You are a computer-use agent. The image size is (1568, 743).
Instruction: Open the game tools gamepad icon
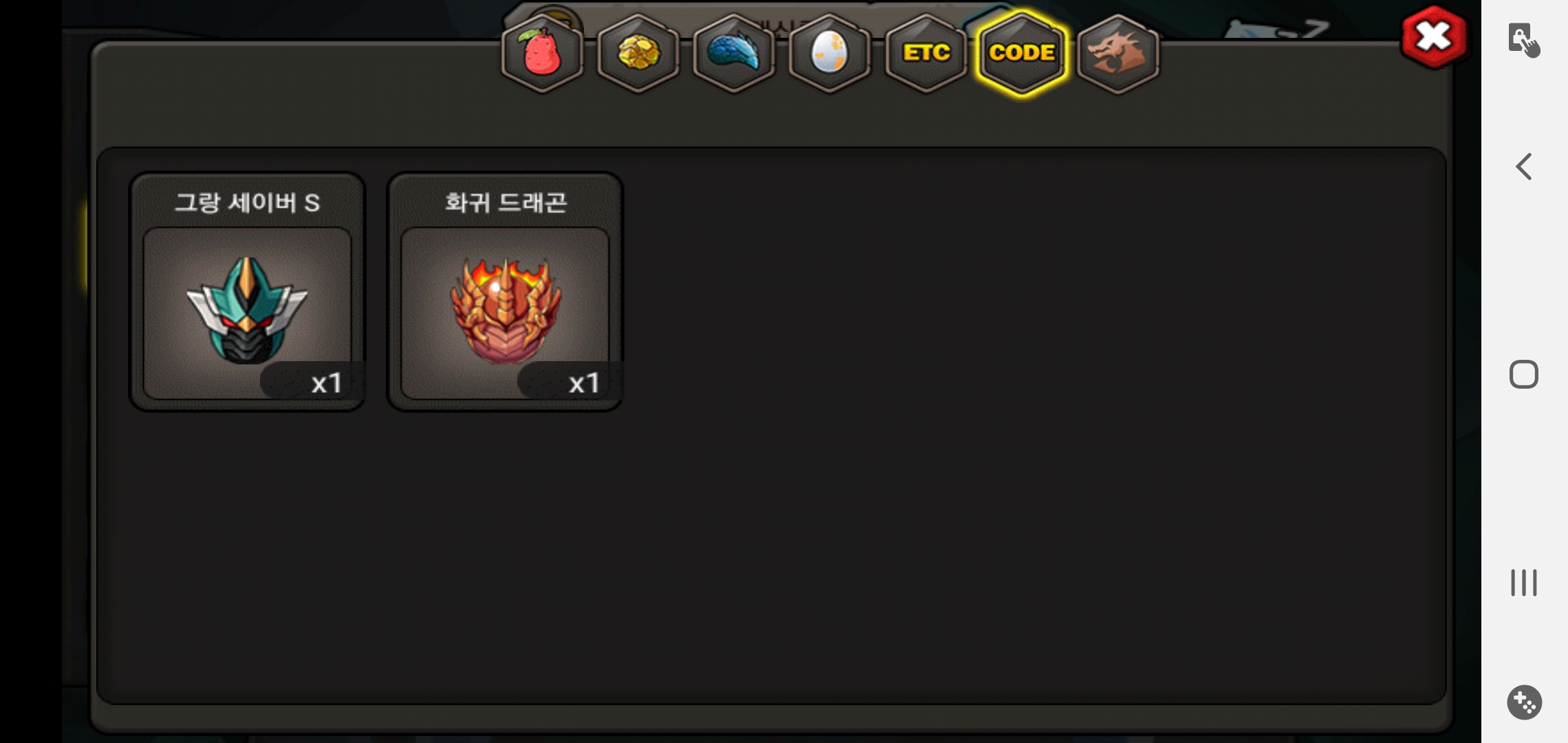pyautogui.click(x=1525, y=702)
